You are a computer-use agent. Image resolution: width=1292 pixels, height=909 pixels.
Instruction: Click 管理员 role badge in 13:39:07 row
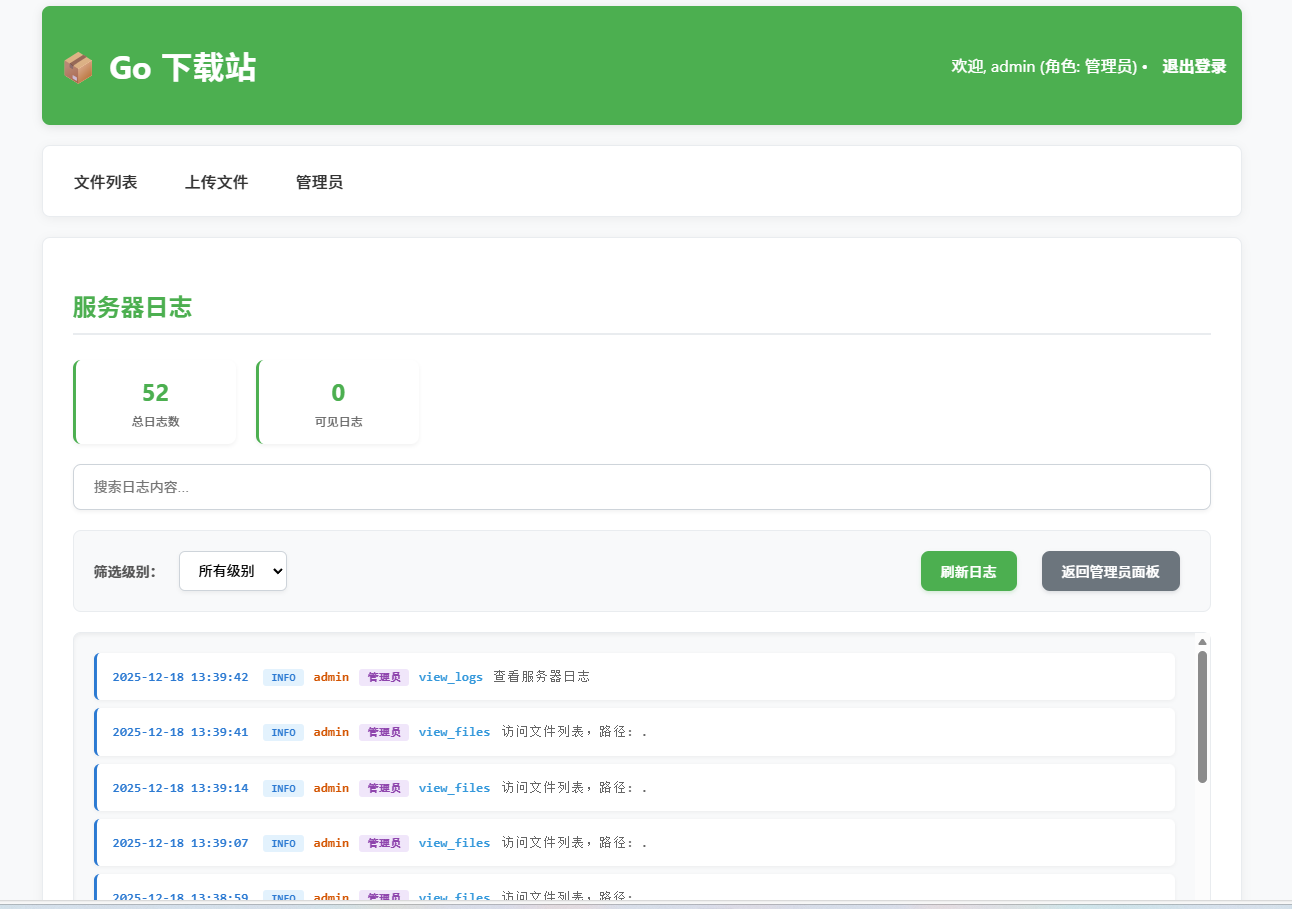tap(384, 843)
